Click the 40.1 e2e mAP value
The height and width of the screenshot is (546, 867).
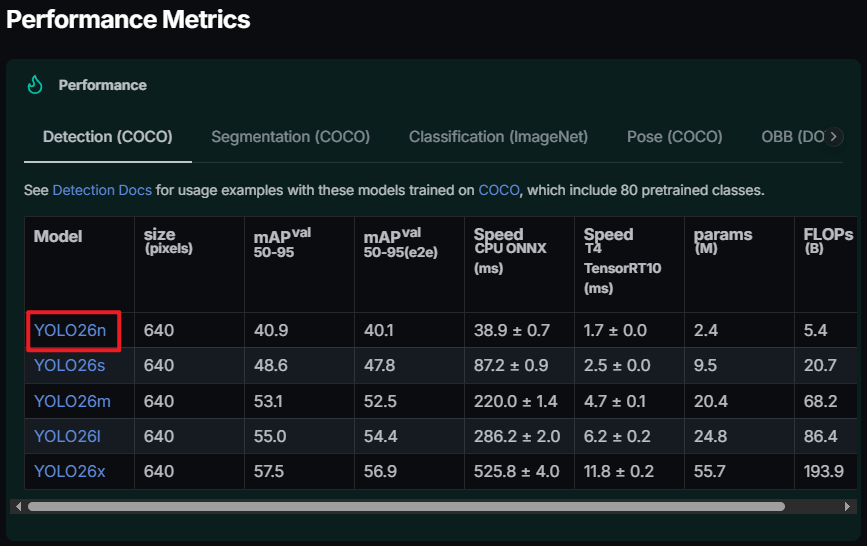pyautogui.click(x=379, y=330)
